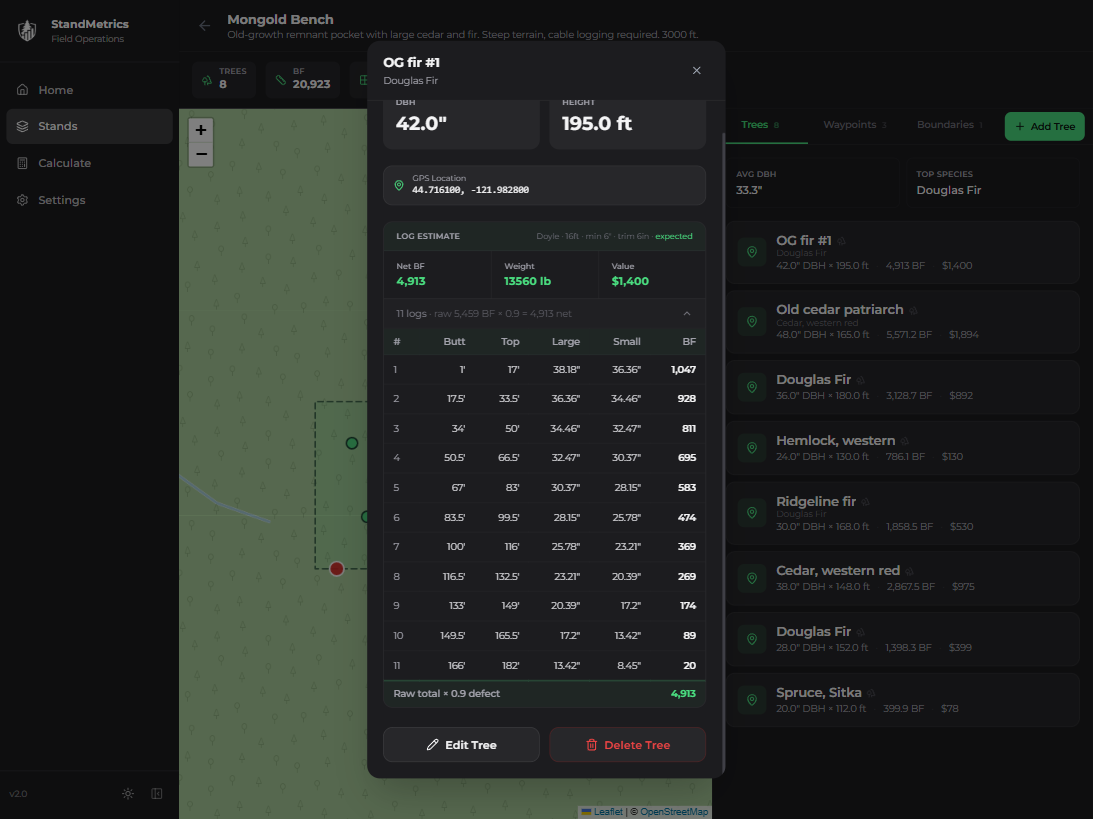Close the OG fir #1 dialog

tap(697, 70)
